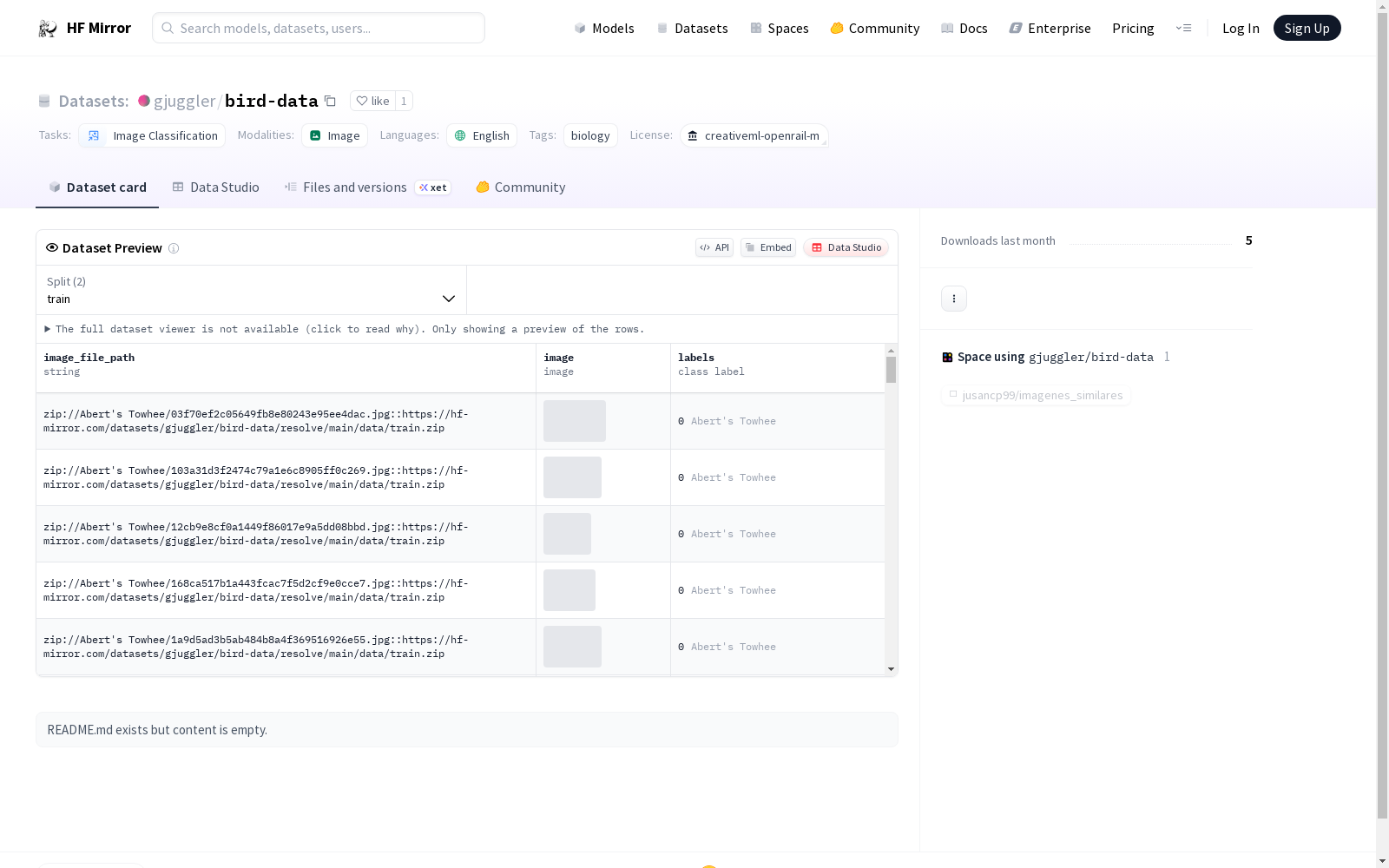Click the API button in Dataset Preview

[x=714, y=247]
